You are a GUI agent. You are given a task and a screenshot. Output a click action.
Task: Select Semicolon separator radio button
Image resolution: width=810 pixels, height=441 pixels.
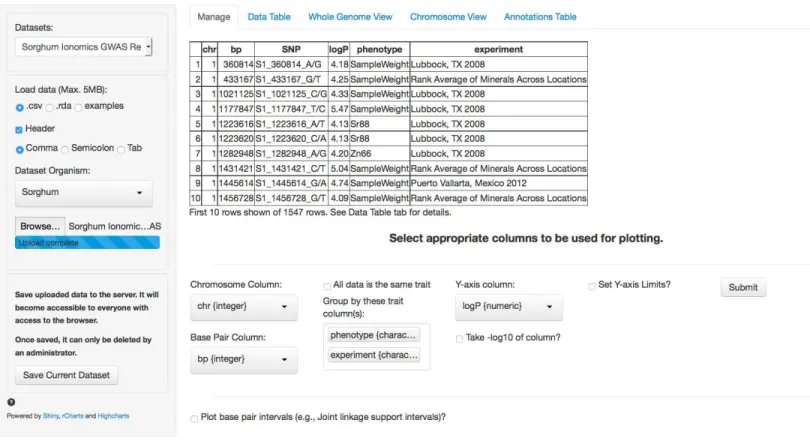pos(65,150)
